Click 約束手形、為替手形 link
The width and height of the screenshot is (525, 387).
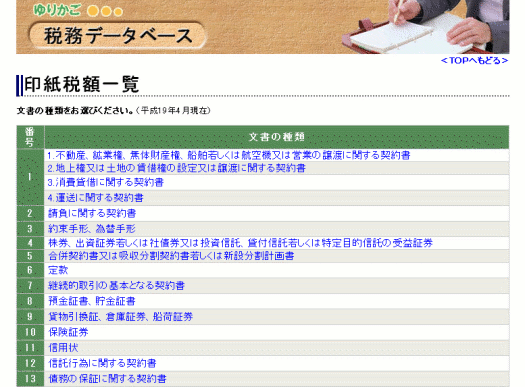(92, 229)
